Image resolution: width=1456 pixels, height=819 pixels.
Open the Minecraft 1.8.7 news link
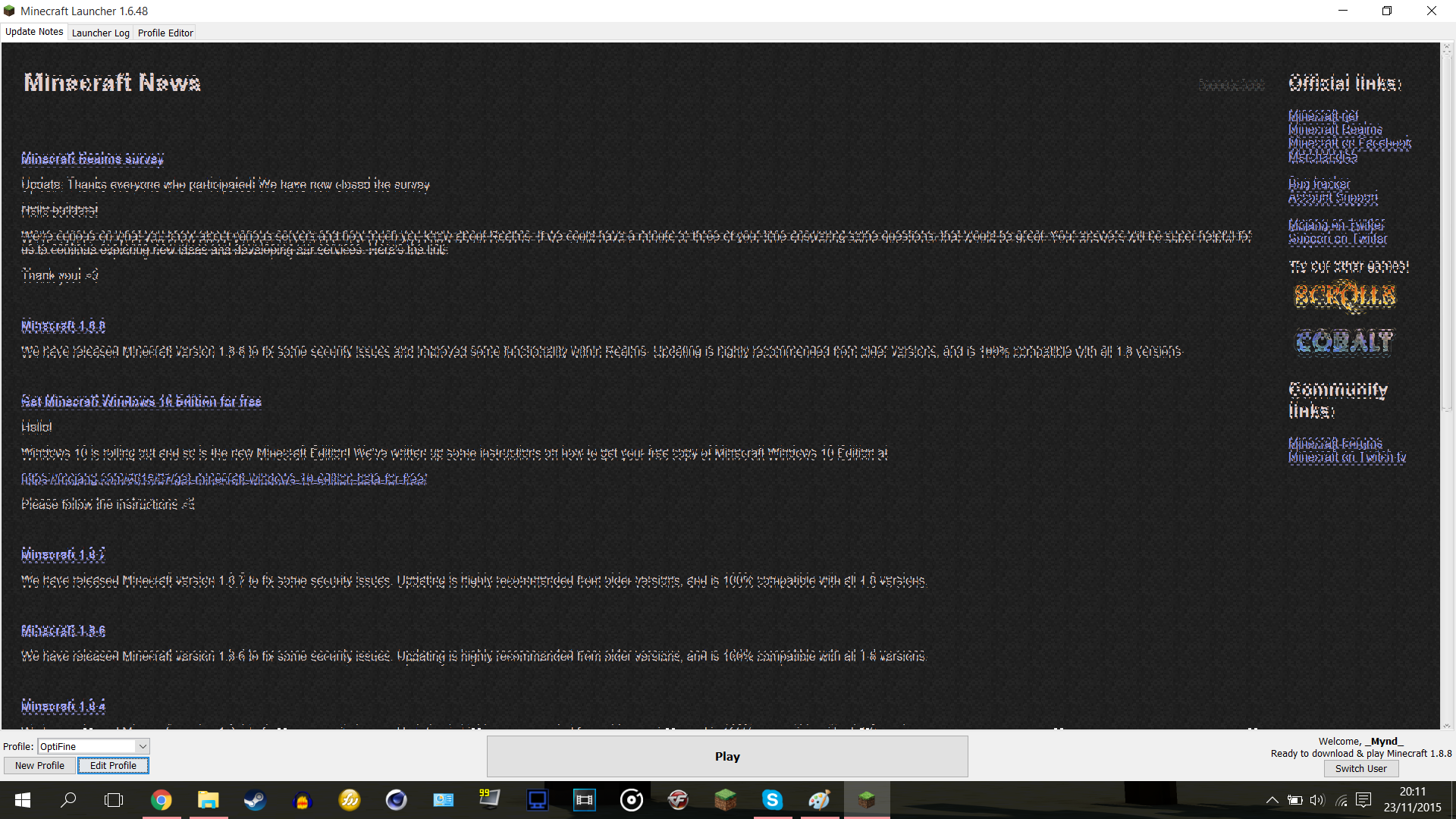click(x=63, y=554)
